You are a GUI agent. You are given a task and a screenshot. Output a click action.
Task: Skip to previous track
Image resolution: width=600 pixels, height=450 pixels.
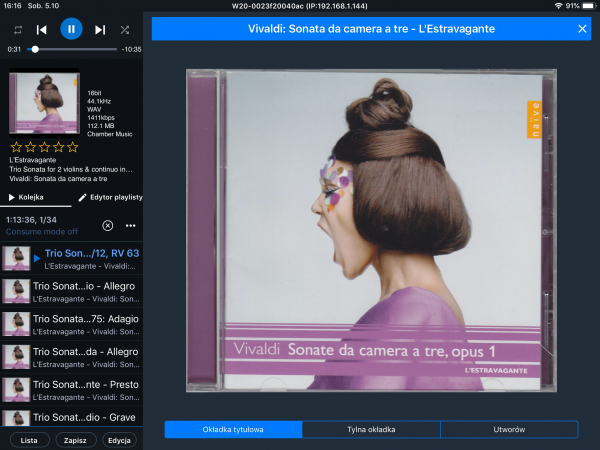(41, 30)
